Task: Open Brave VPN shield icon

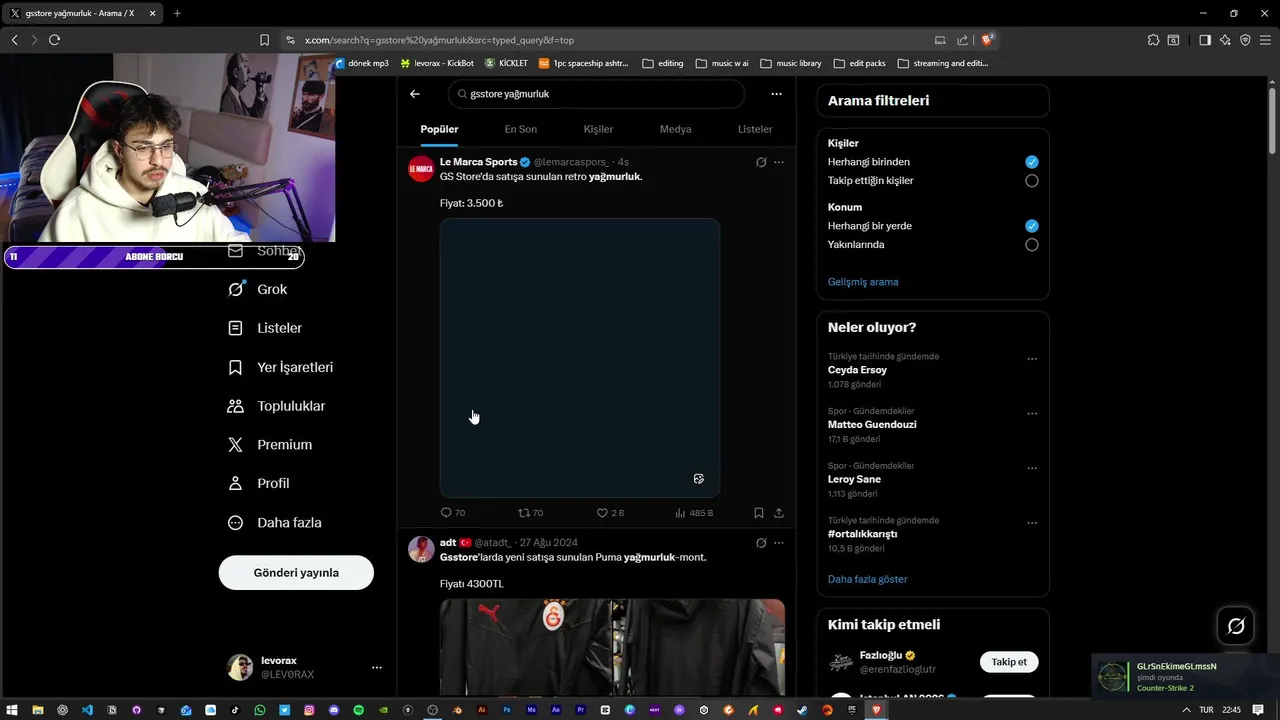Action: [x=1245, y=40]
